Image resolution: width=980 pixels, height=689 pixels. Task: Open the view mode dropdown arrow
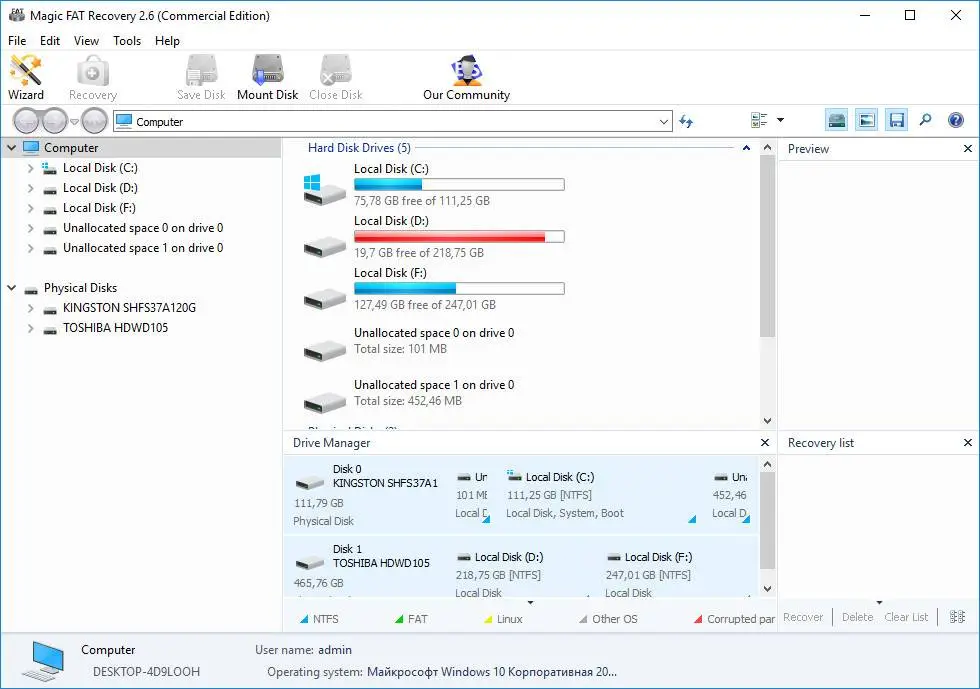point(780,120)
